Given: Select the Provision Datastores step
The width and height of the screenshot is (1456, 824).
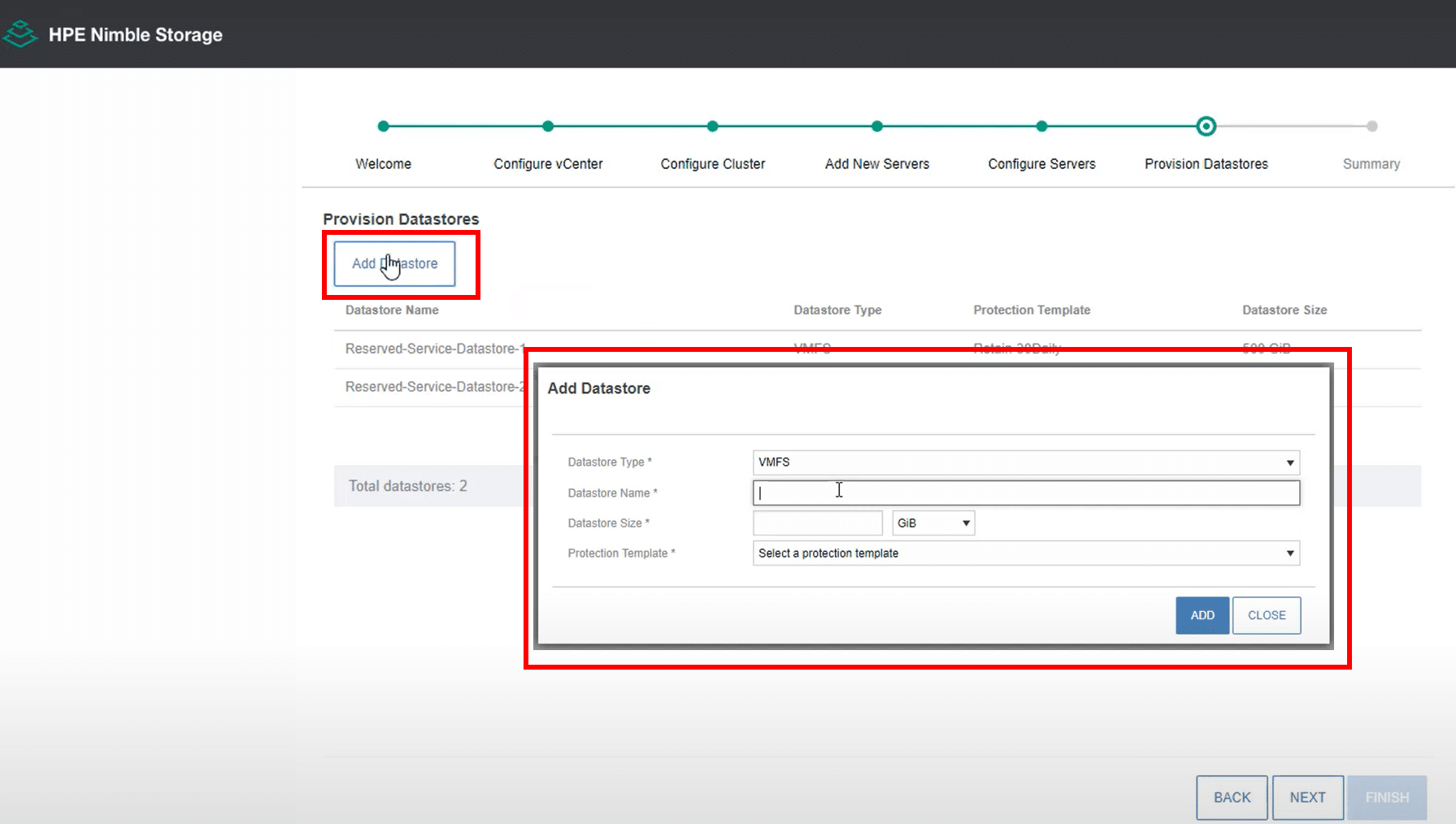Looking at the screenshot, I should (x=1206, y=164).
